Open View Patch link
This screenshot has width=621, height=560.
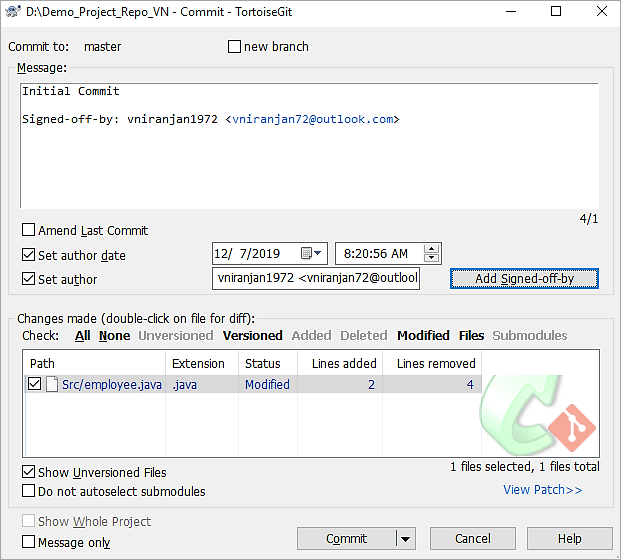(x=543, y=490)
